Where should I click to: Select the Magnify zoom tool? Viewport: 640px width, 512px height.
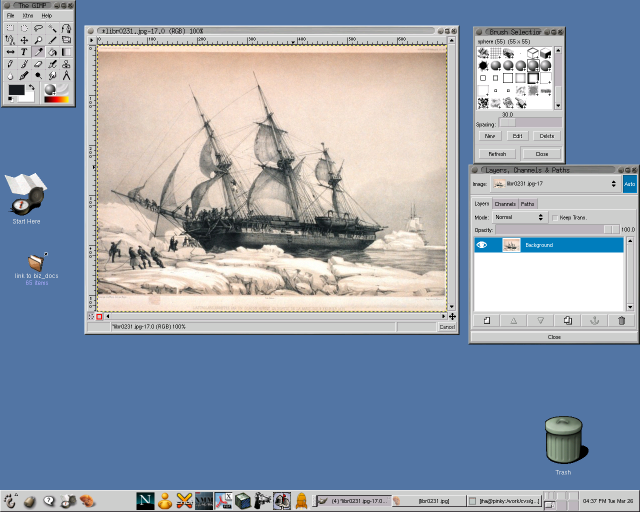tap(38, 40)
